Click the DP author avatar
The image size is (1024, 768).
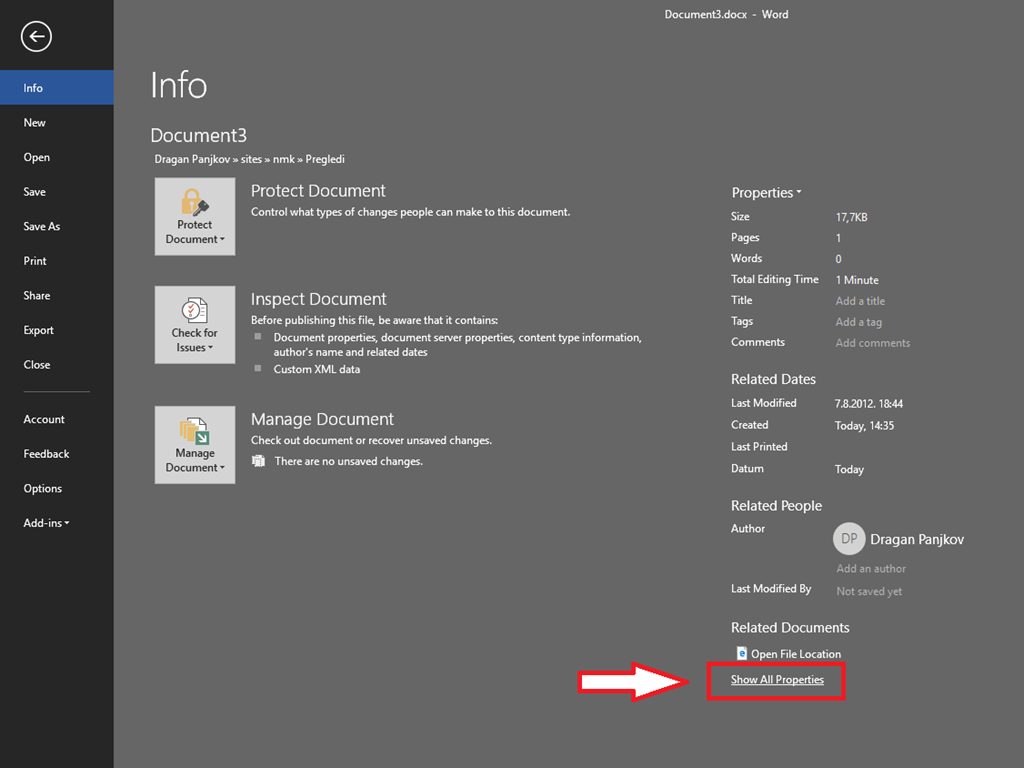(x=849, y=539)
